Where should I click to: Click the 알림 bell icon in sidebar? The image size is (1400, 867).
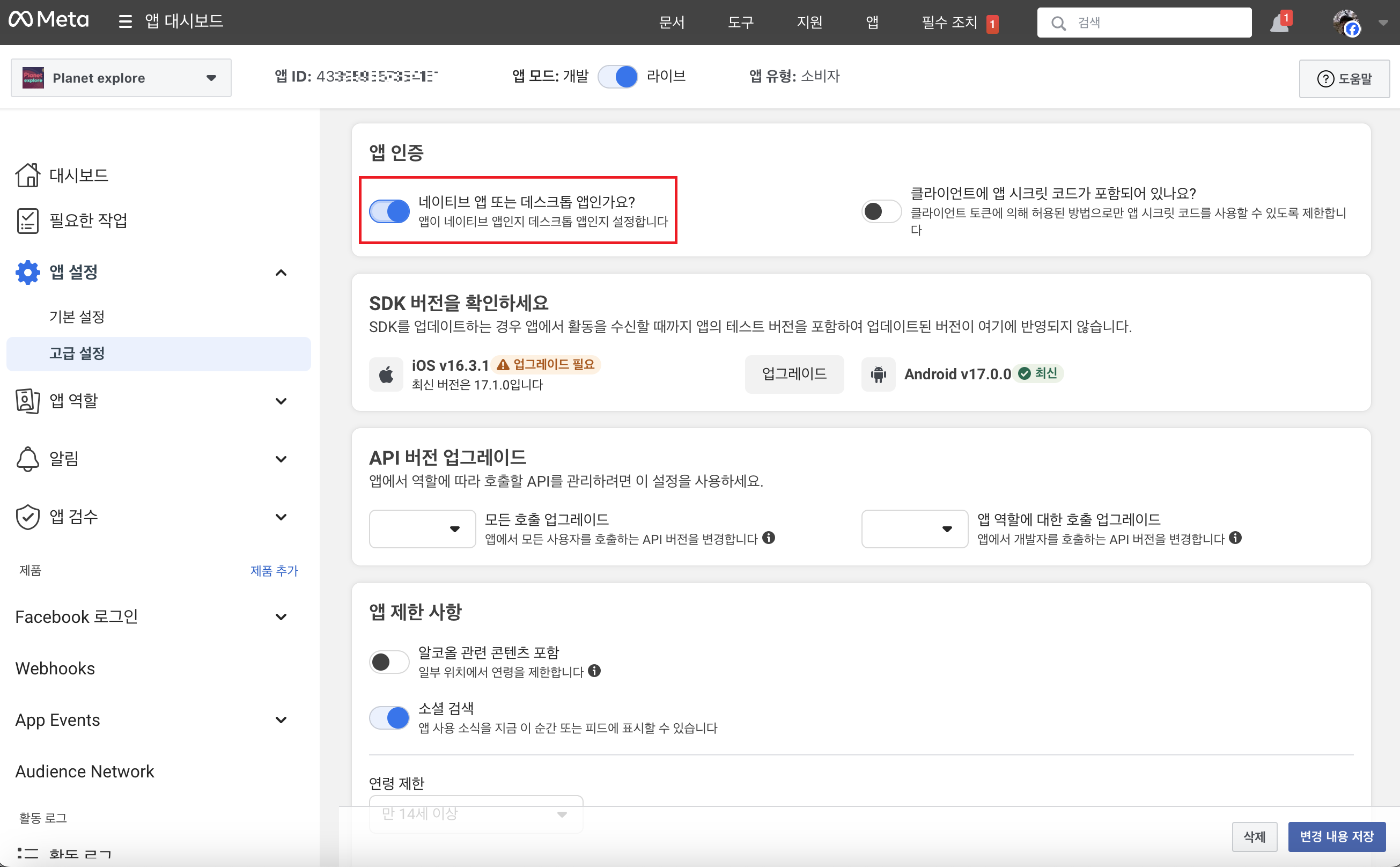[27, 459]
